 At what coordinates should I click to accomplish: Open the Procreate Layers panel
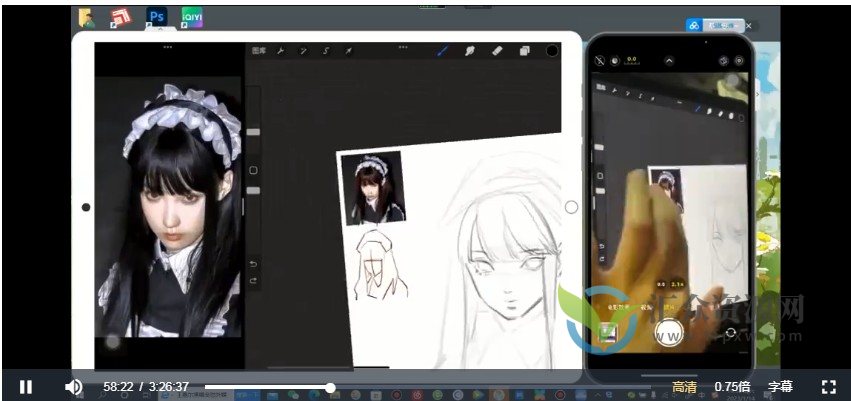coord(524,51)
